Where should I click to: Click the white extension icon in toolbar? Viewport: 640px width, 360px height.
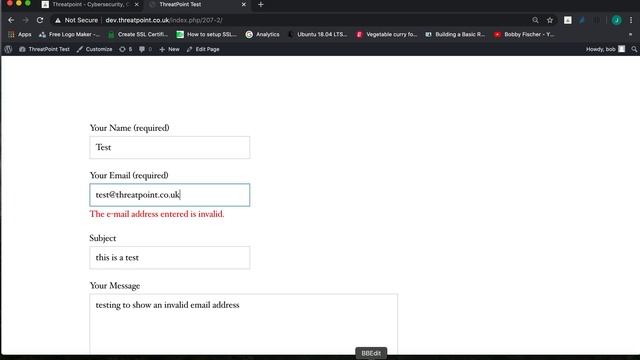click(x=567, y=20)
